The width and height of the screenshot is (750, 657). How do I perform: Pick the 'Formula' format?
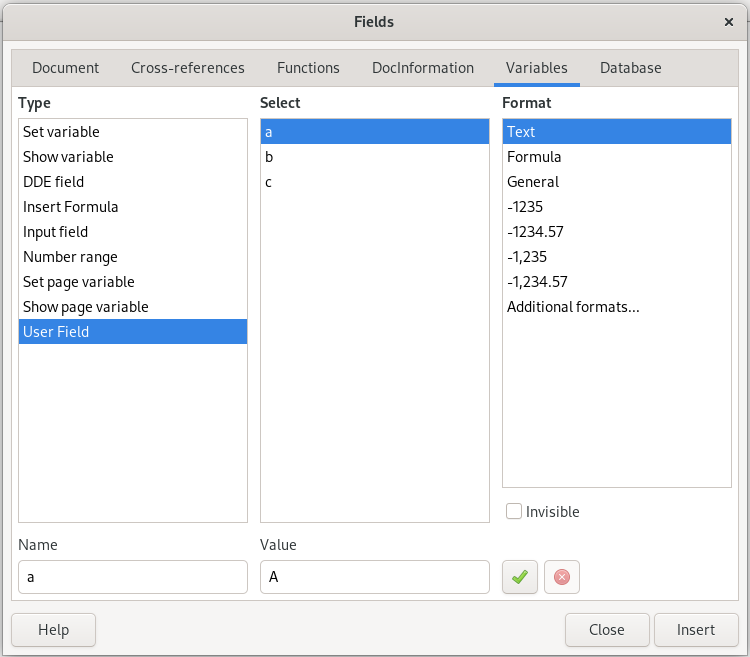click(x=534, y=157)
